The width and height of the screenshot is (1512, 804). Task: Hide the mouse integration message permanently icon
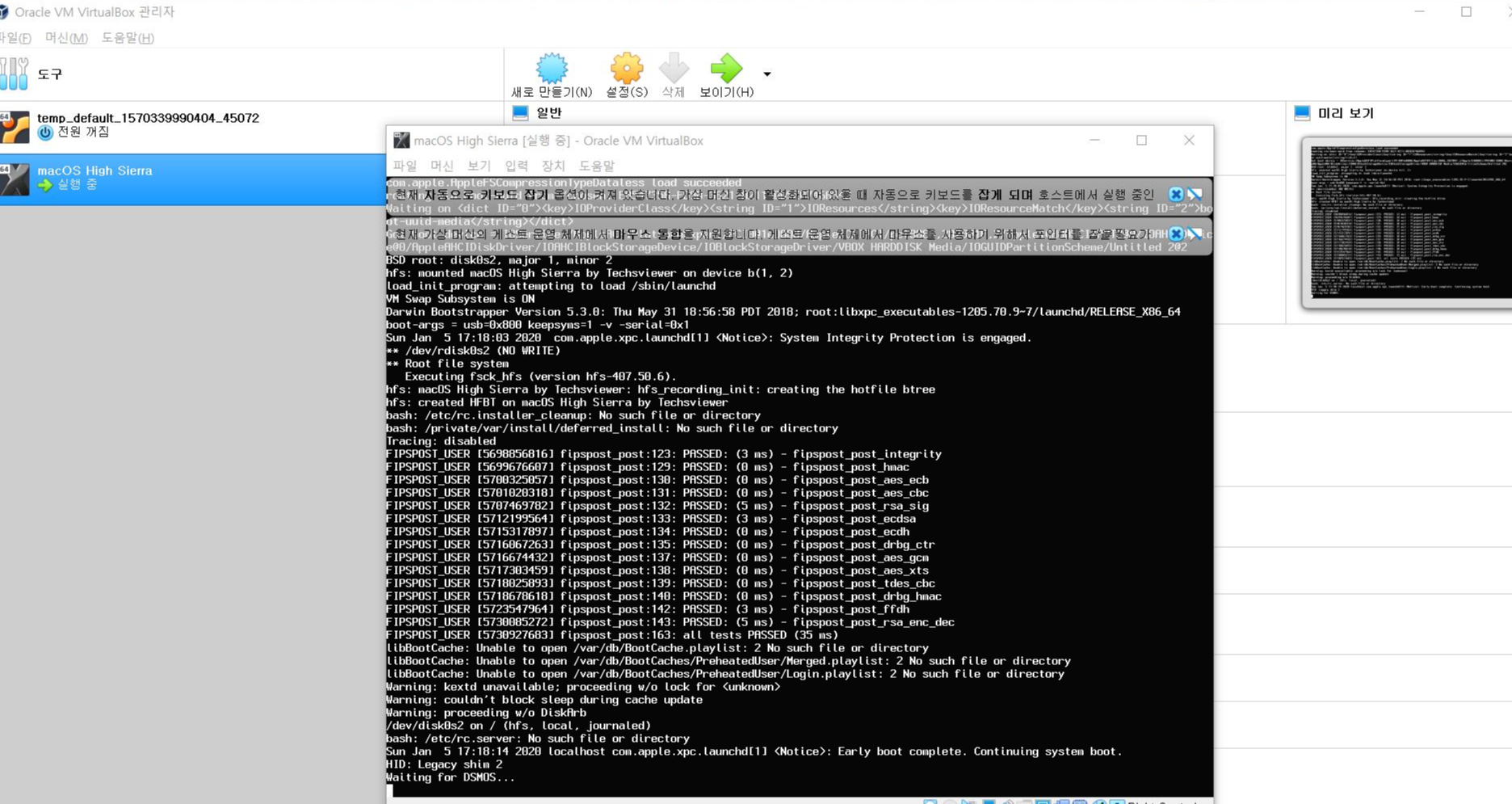tap(1195, 234)
